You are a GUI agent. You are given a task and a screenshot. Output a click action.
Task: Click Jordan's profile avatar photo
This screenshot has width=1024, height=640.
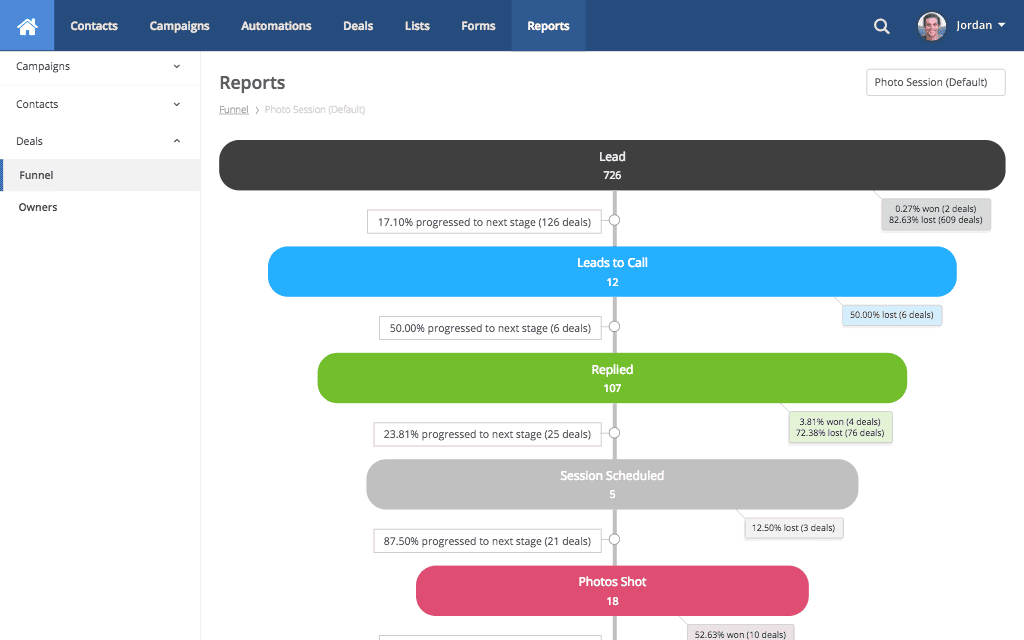tap(930, 26)
